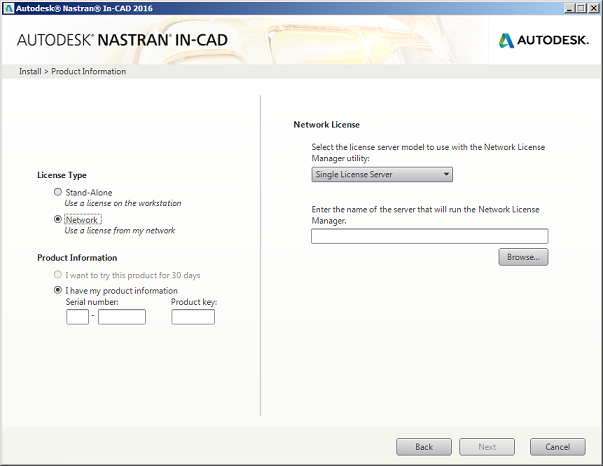Screen dimensions: 603x466
Task: Click the Browse... button
Action: pyautogui.click(x=523, y=257)
